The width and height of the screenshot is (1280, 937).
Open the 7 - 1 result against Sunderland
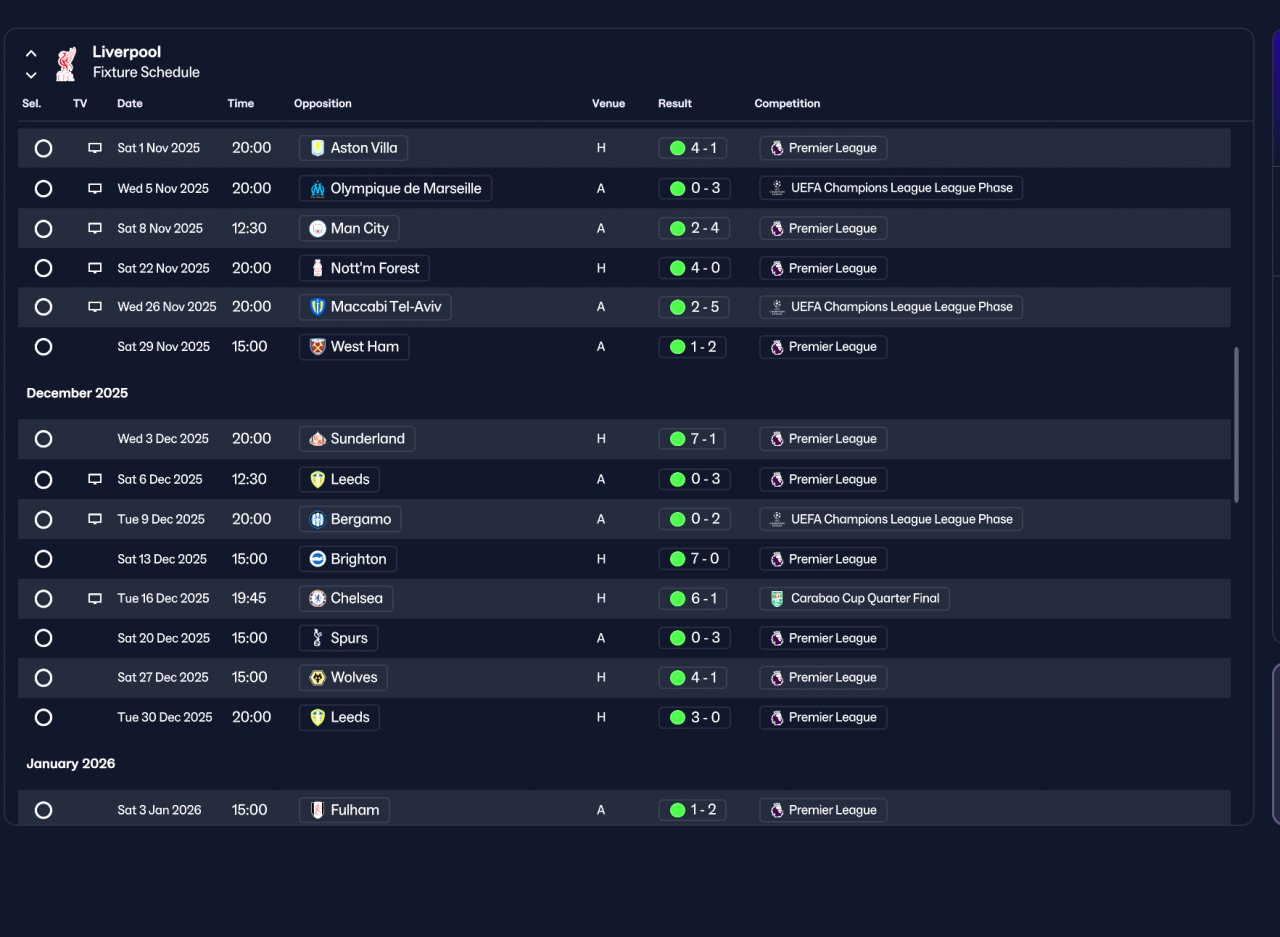coord(693,439)
